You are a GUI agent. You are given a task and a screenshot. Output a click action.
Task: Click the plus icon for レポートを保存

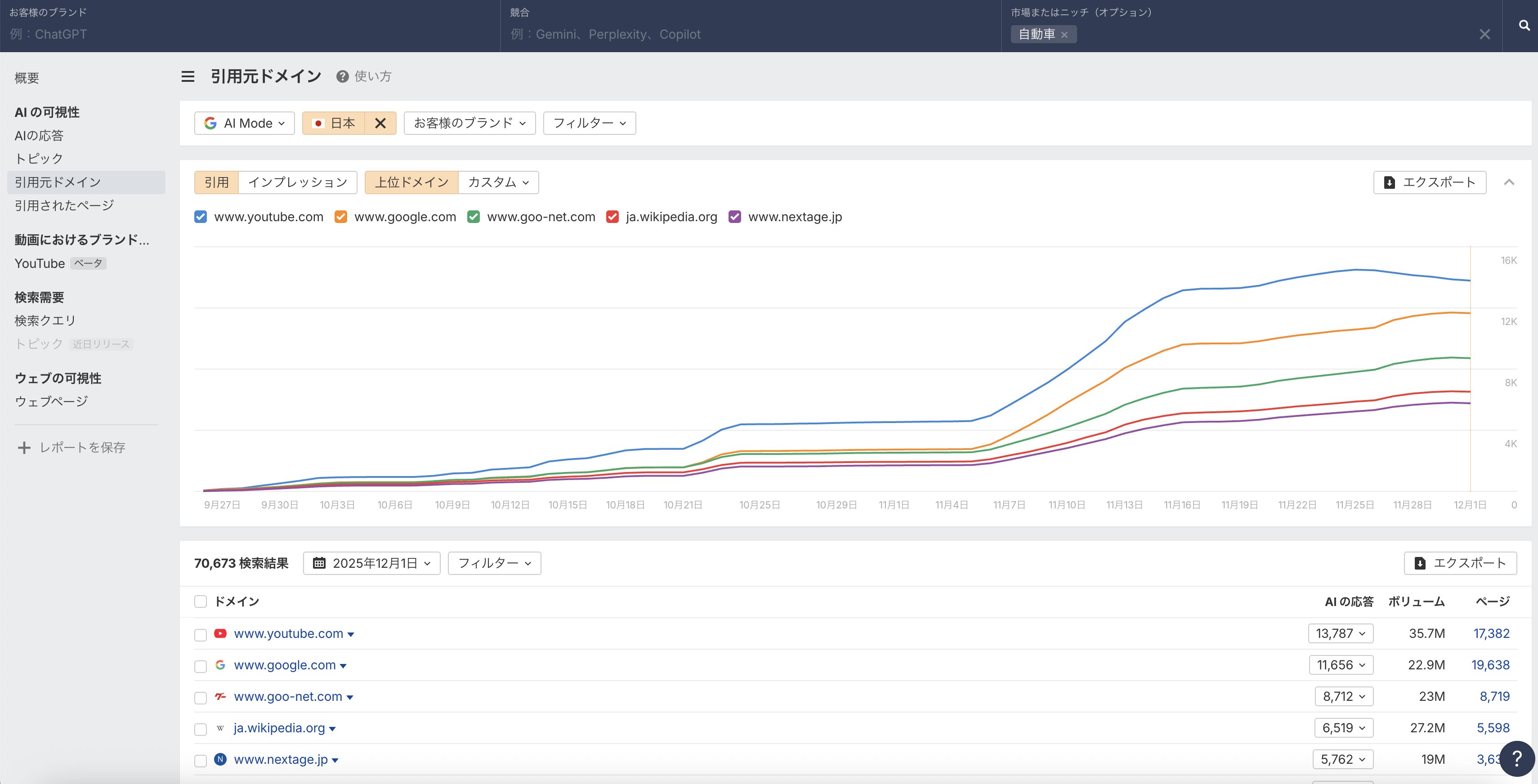[x=24, y=447]
